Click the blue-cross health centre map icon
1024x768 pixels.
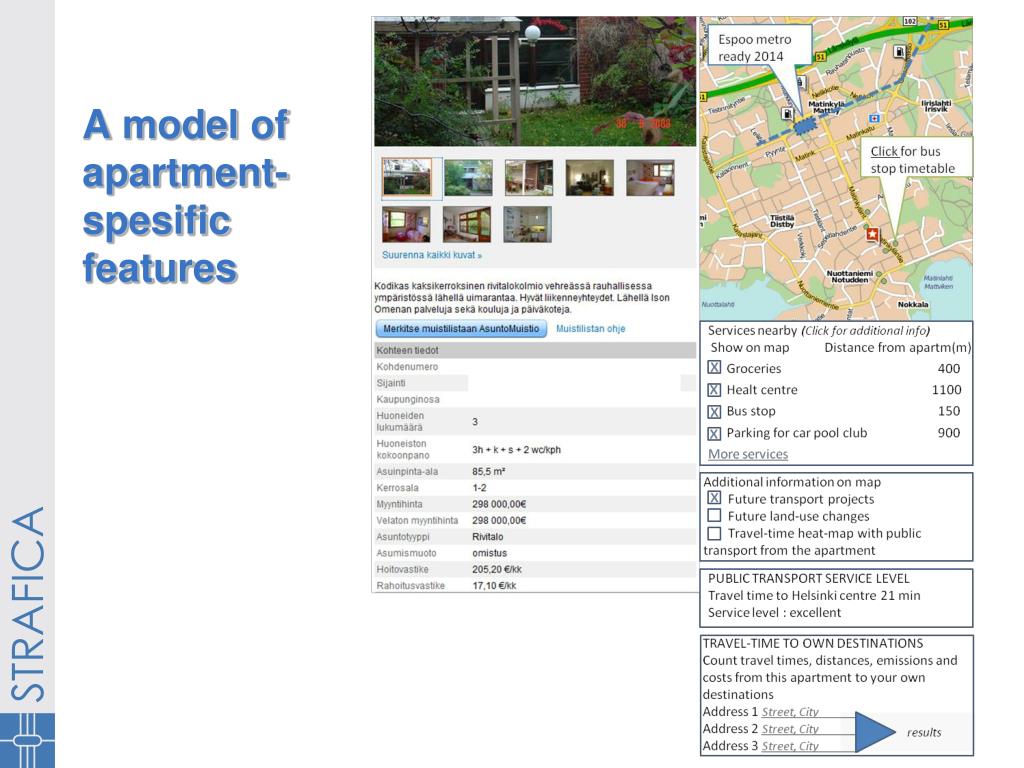[x=874, y=118]
